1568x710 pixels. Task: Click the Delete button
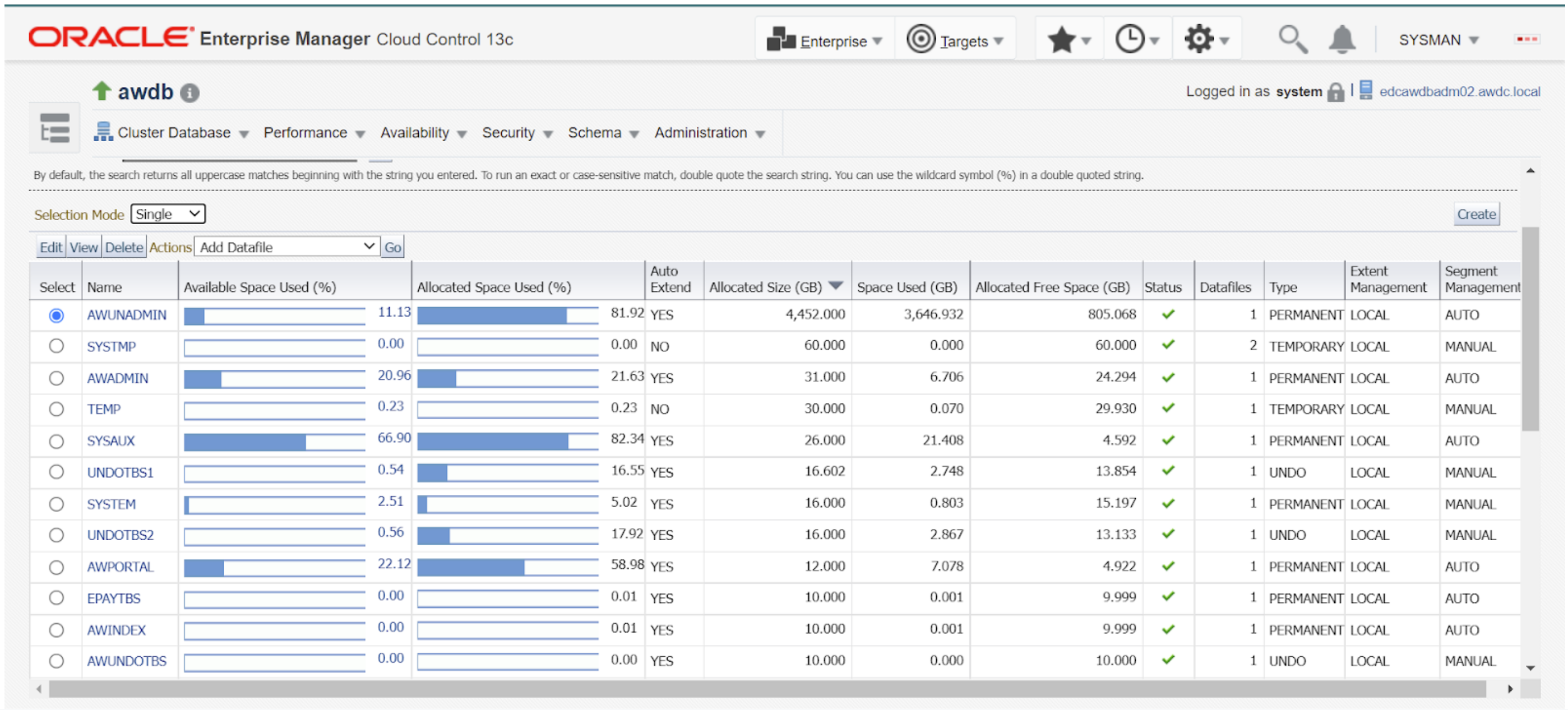123,247
